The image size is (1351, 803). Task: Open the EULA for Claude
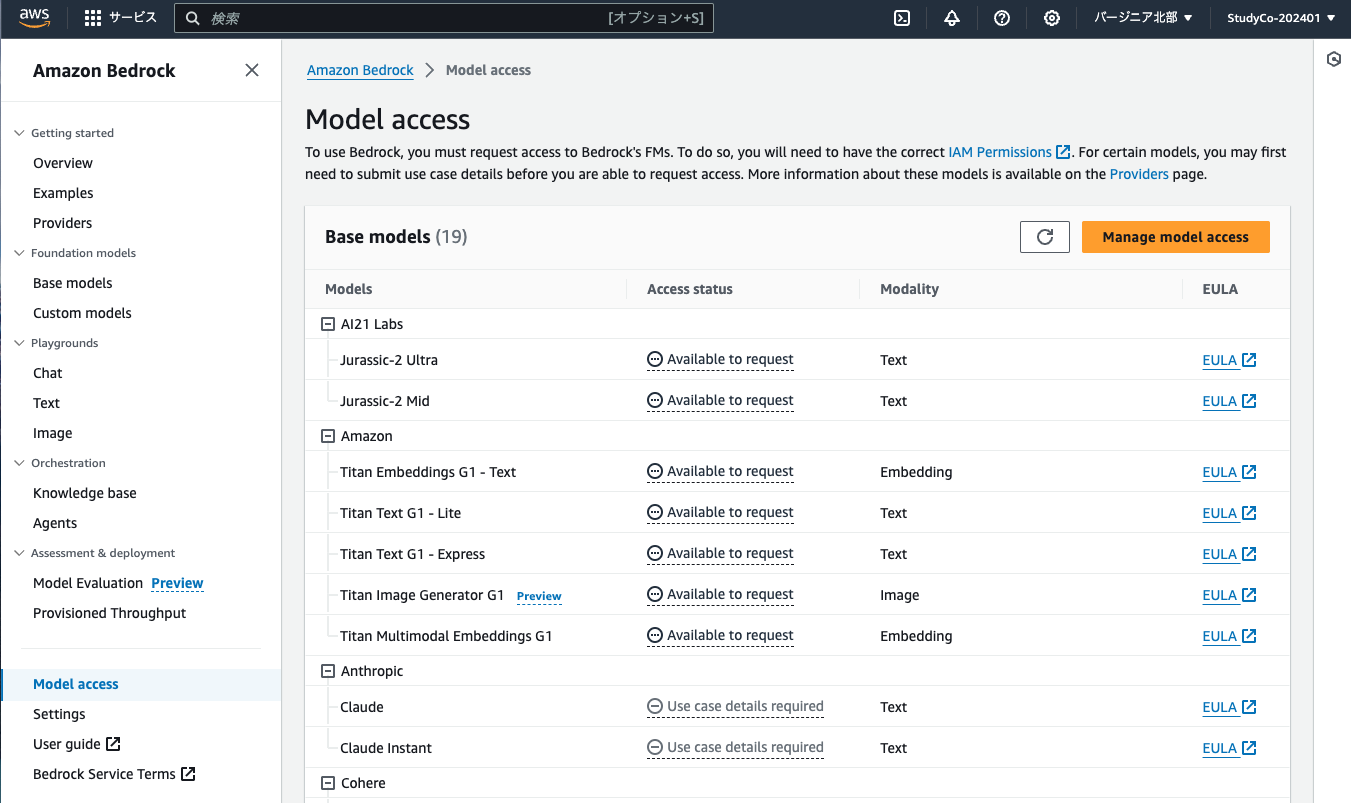(x=1221, y=707)
